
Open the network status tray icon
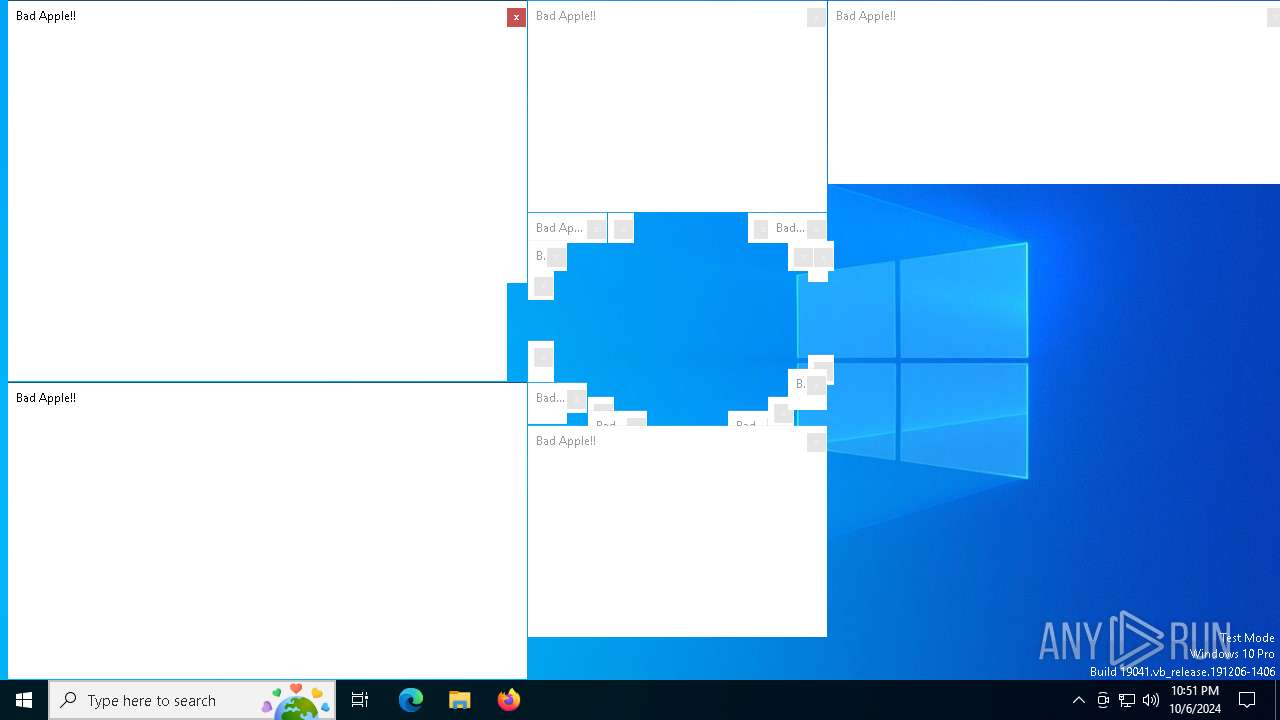(1127, 700)
